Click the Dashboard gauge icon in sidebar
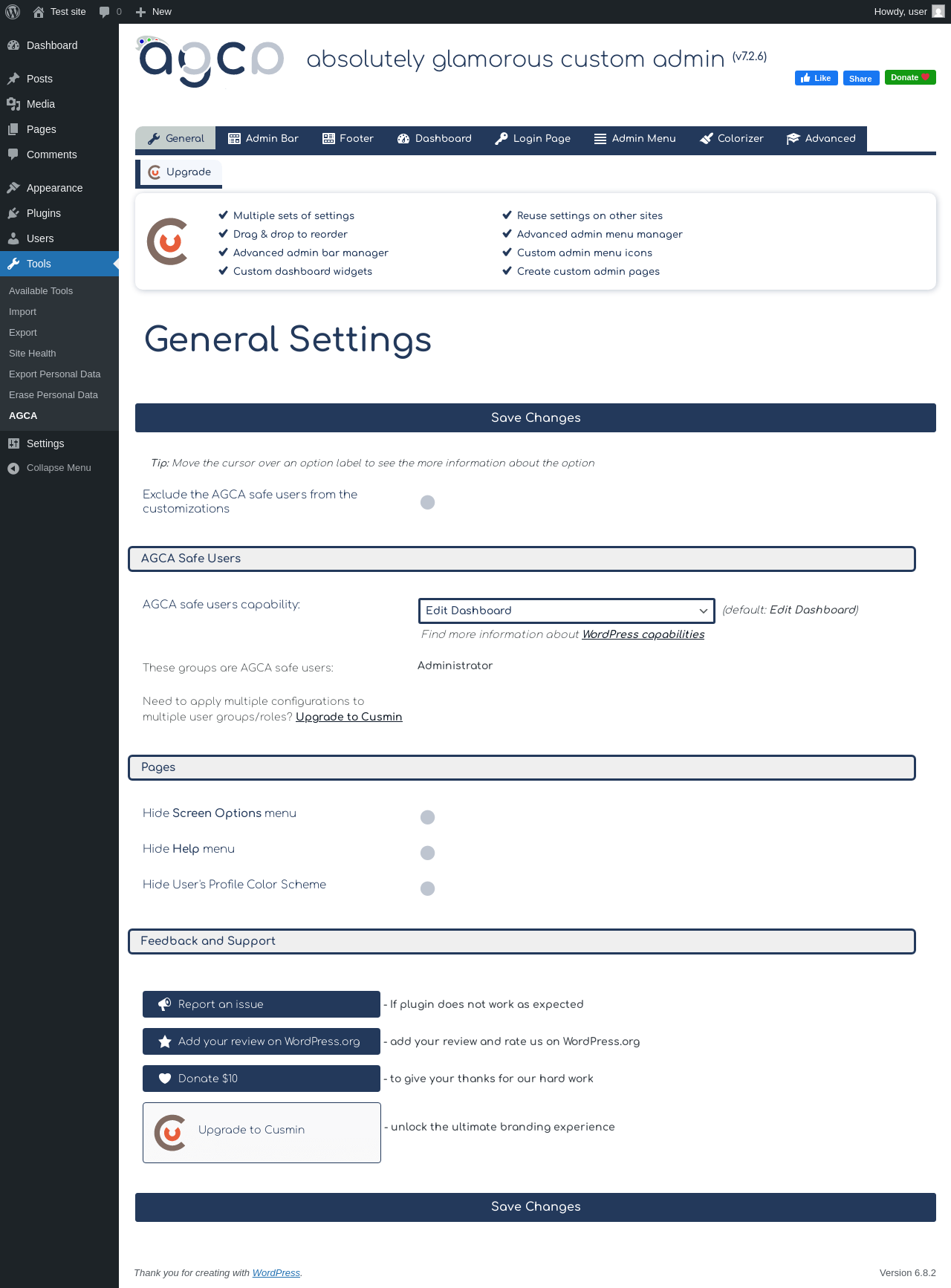This screenshot has width=951, height=1288. coord(13,45)
